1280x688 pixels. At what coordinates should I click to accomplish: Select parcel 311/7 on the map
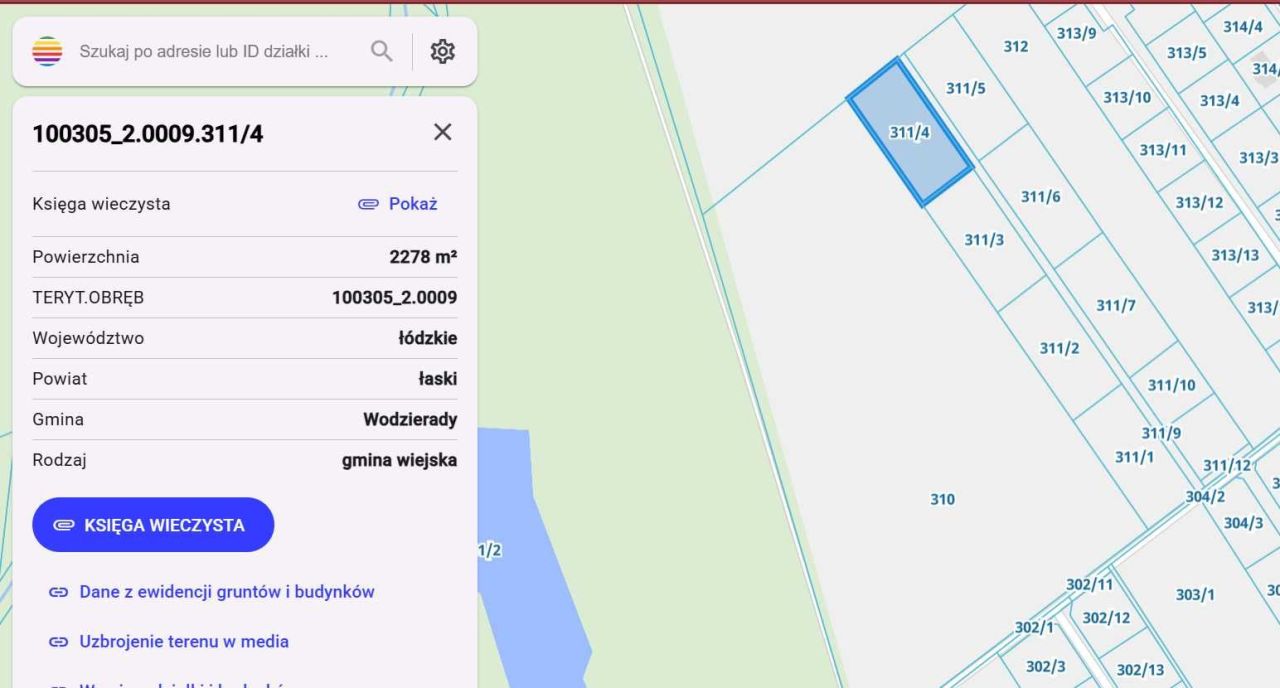(1115, 305)
